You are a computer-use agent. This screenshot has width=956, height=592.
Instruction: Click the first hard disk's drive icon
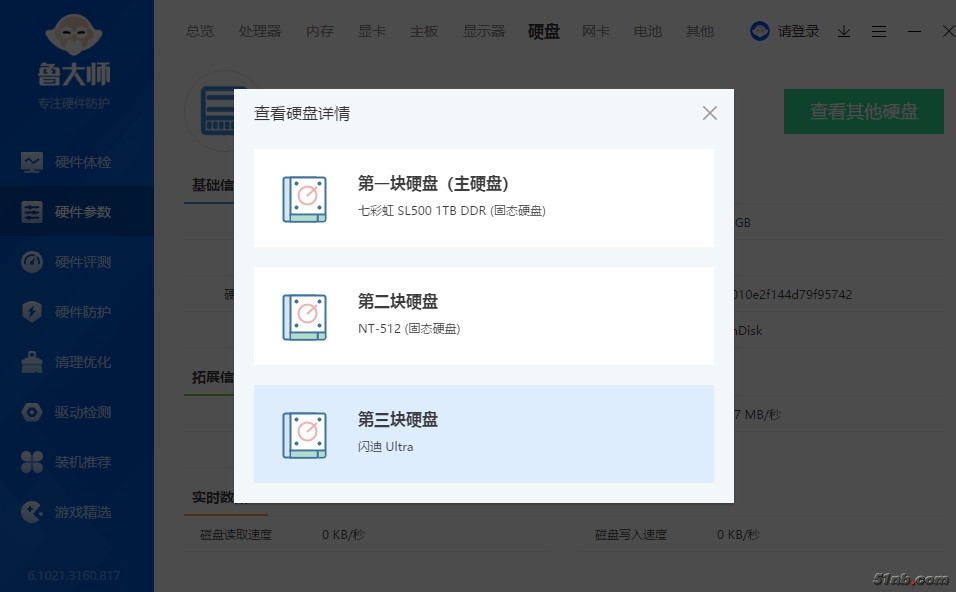[304, 199]
